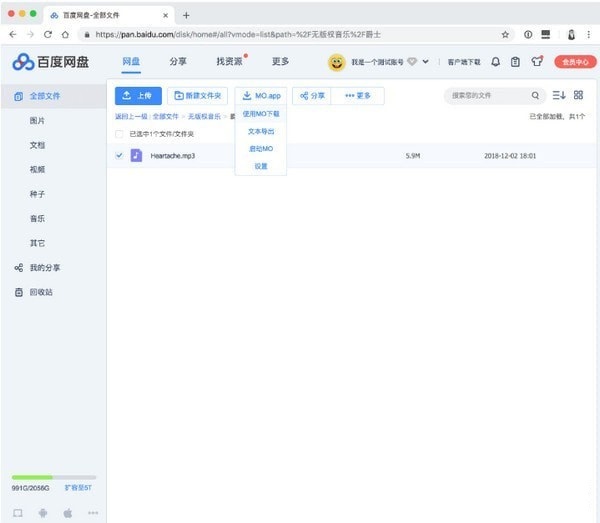Select 图片 in the sidebar
The width and height of the screenshot is (600, 523).
click(x=37, y=121)
